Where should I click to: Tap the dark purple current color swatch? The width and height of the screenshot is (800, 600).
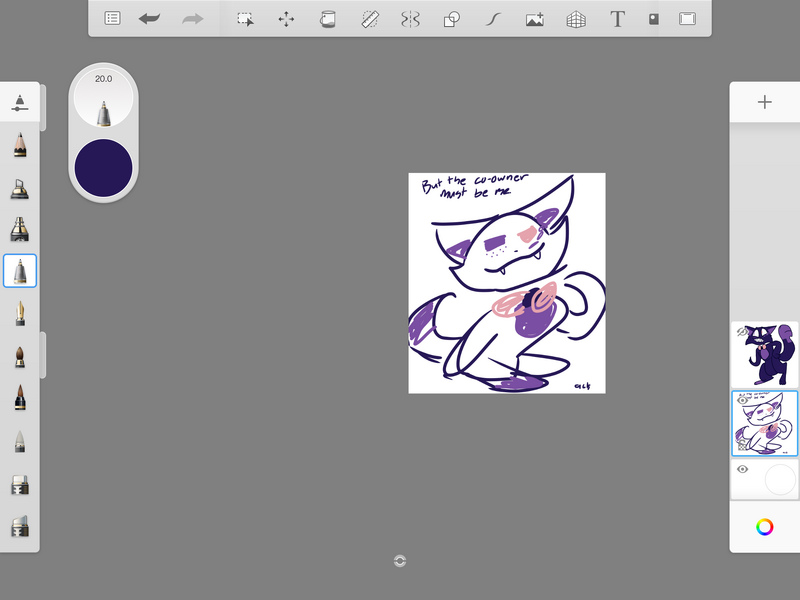(x=103, y=167)
